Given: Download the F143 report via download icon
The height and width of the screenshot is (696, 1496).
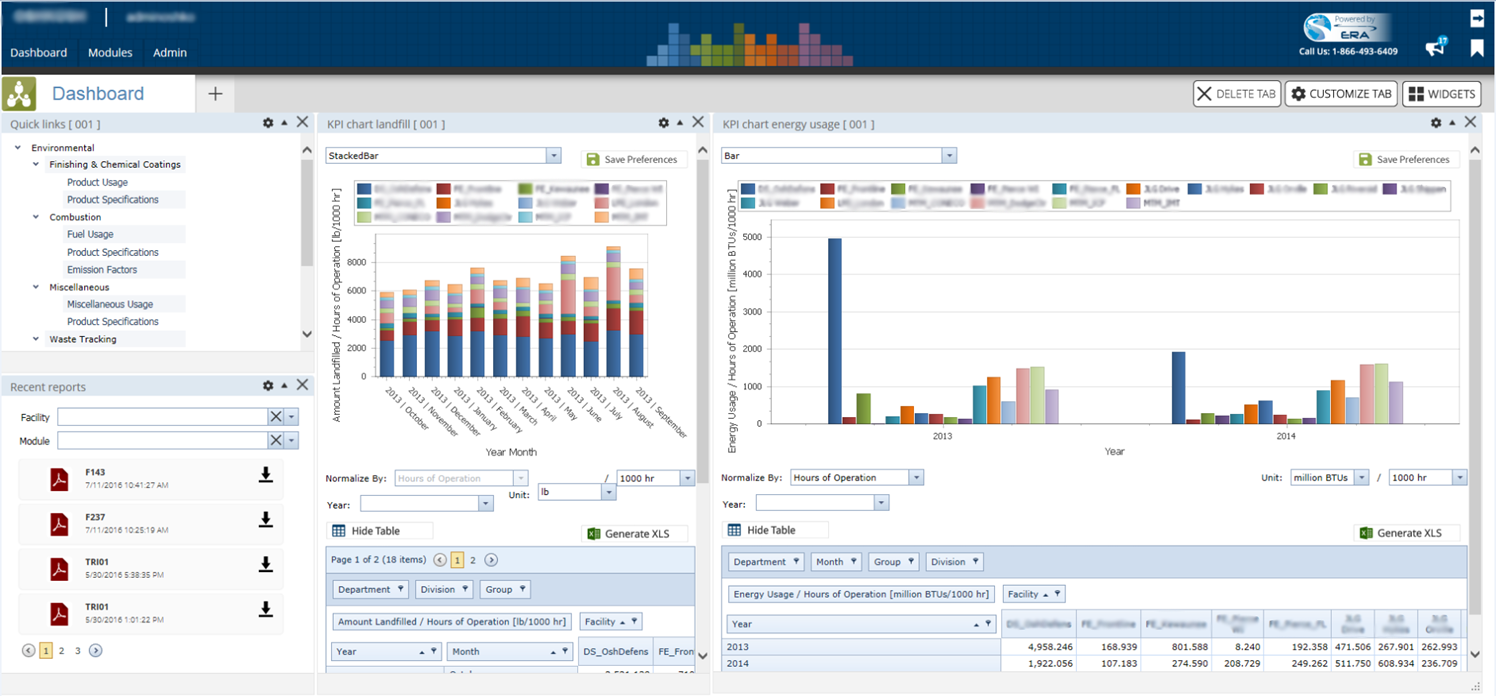Looking at the screenshot, I should (x=266, y=476).
